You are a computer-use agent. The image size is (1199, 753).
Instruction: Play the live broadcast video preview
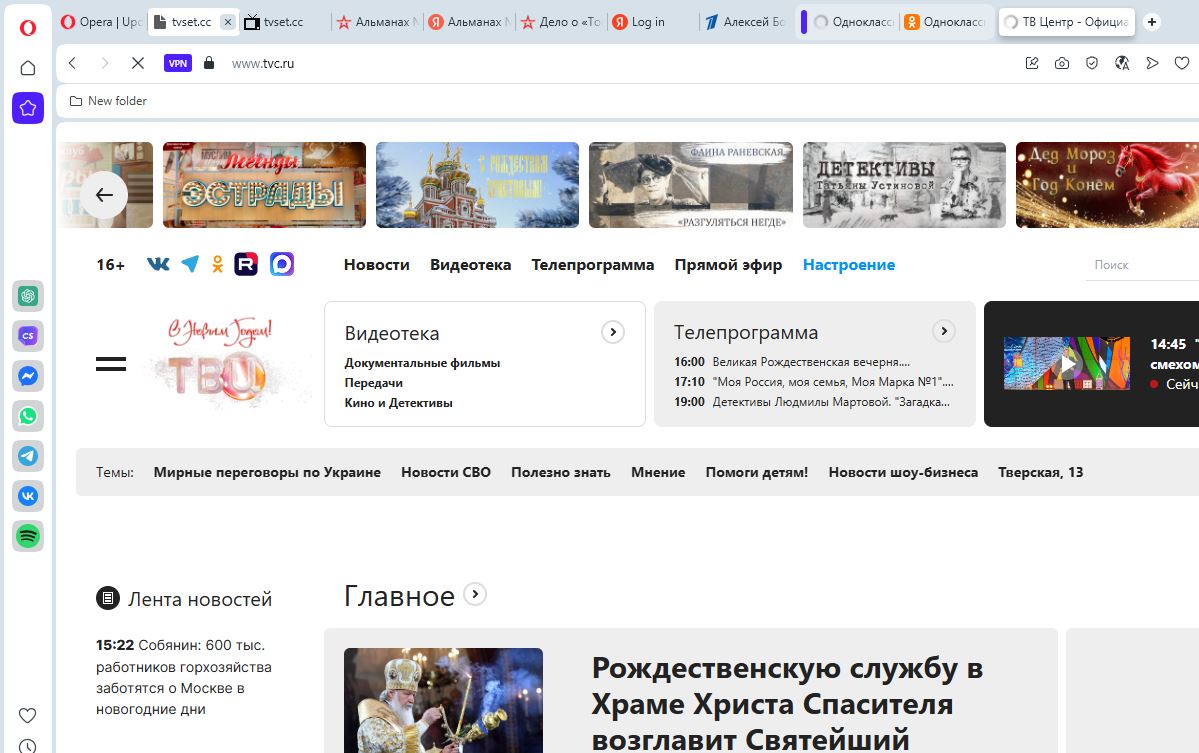click(1066, 363)
